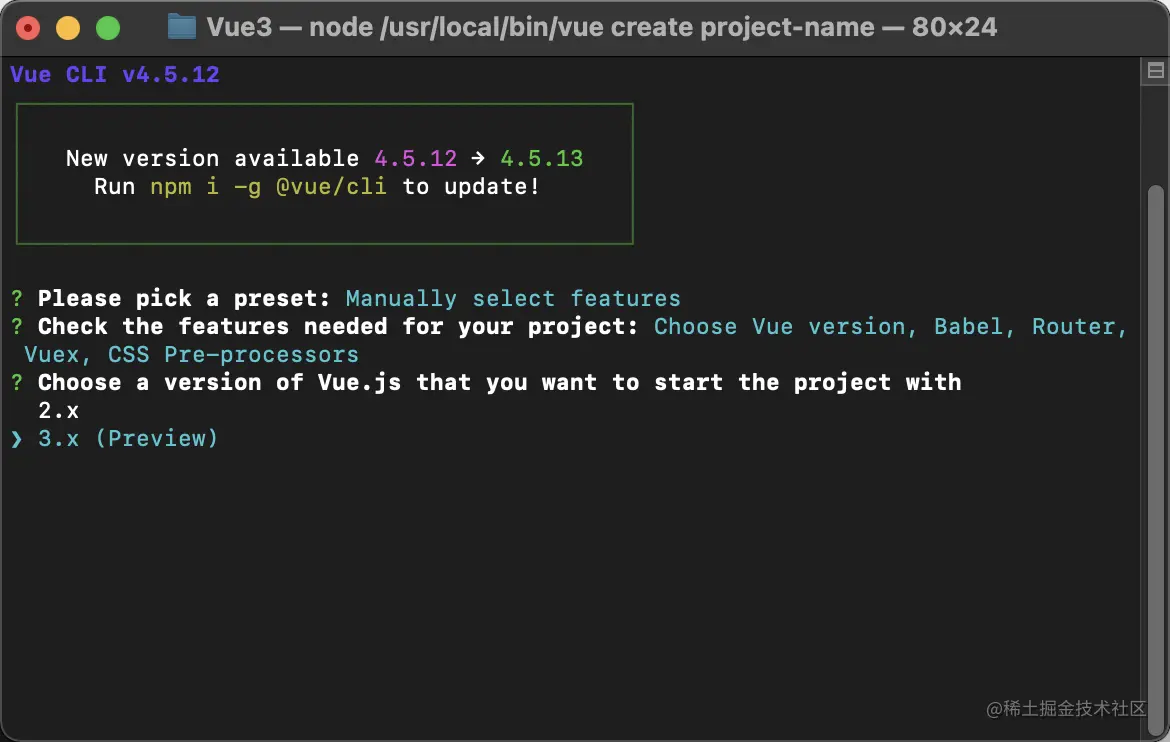Click the 'Choose Vue version, Babel, Router' text
Viewport: 1170px width, 742px height.
tap(891, 327)
